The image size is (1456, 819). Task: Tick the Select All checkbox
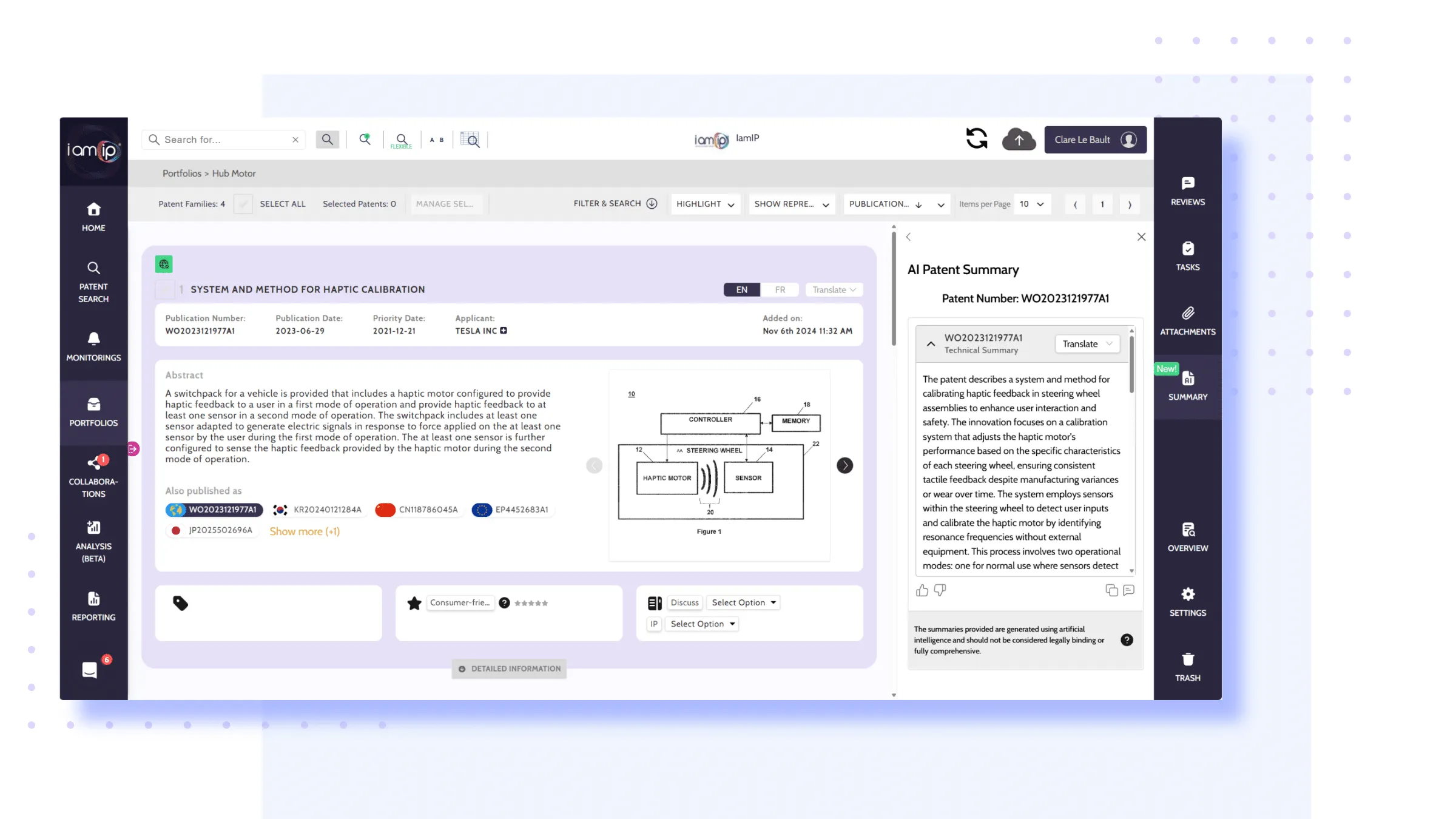point(243,204)
